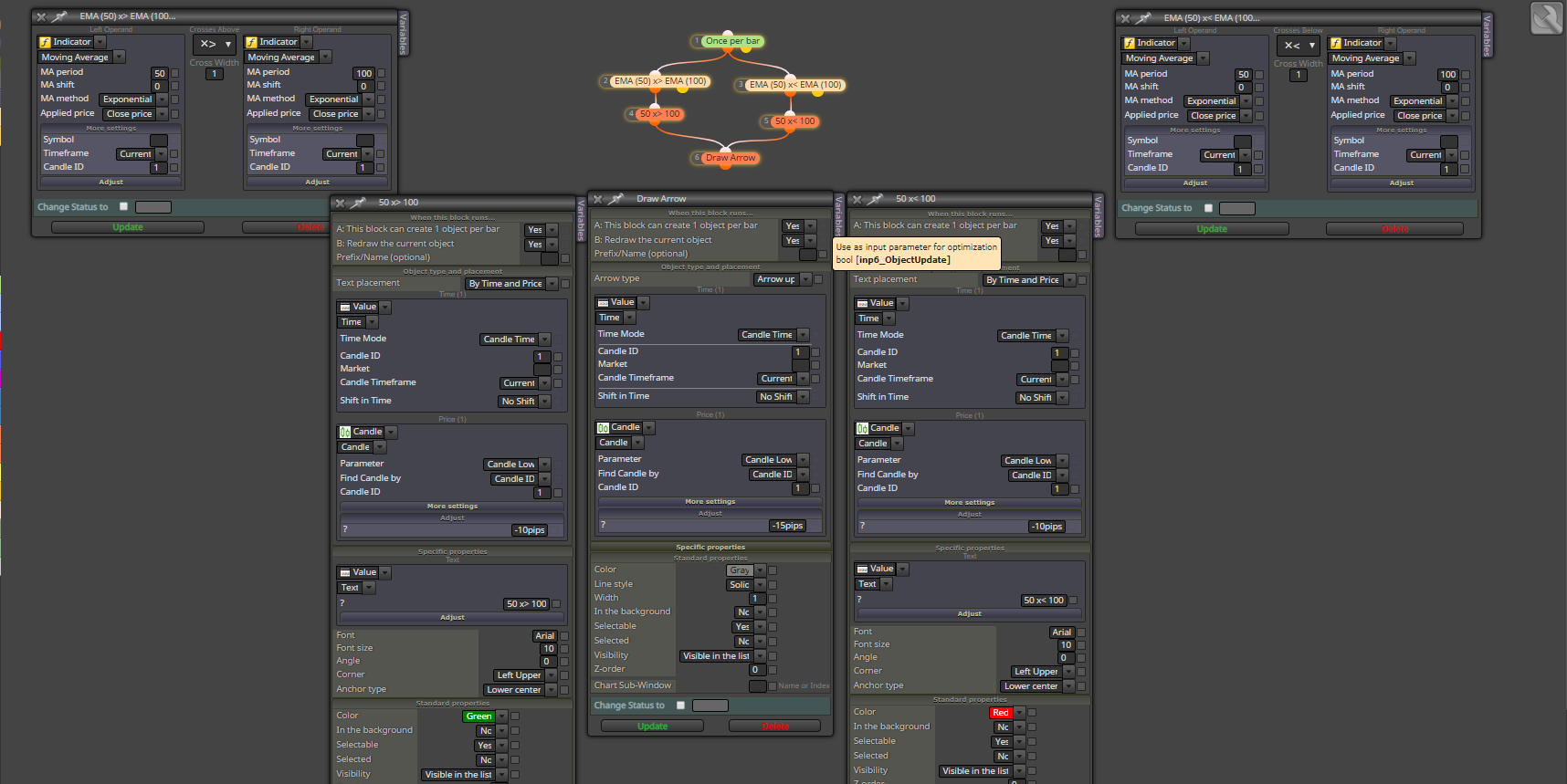Click Delete button in 'EMA x<' panel
Image resolution: width=1567 pixels, height=784 pixels.
[x=1394, y=229]
